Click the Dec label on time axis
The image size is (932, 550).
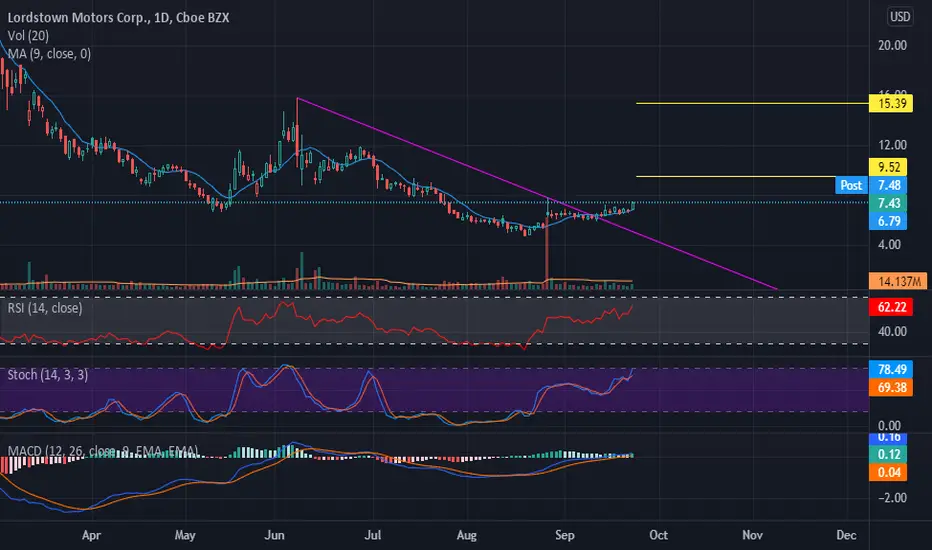pyautogui.click(x=846, y=535)
